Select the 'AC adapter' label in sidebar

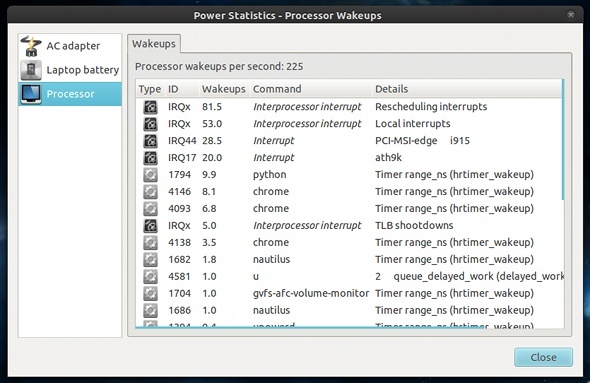[73, 46]
